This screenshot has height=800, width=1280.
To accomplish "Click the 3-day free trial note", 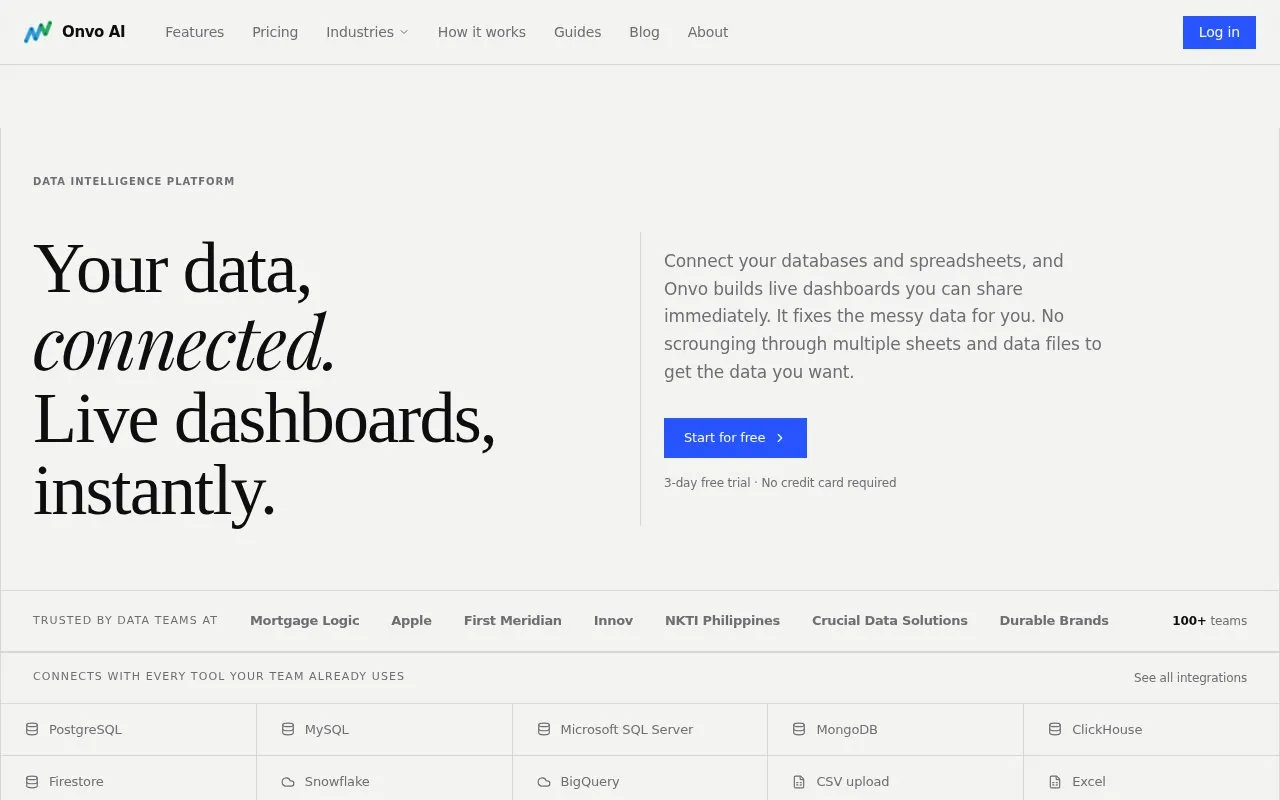I will pos(780,482).
